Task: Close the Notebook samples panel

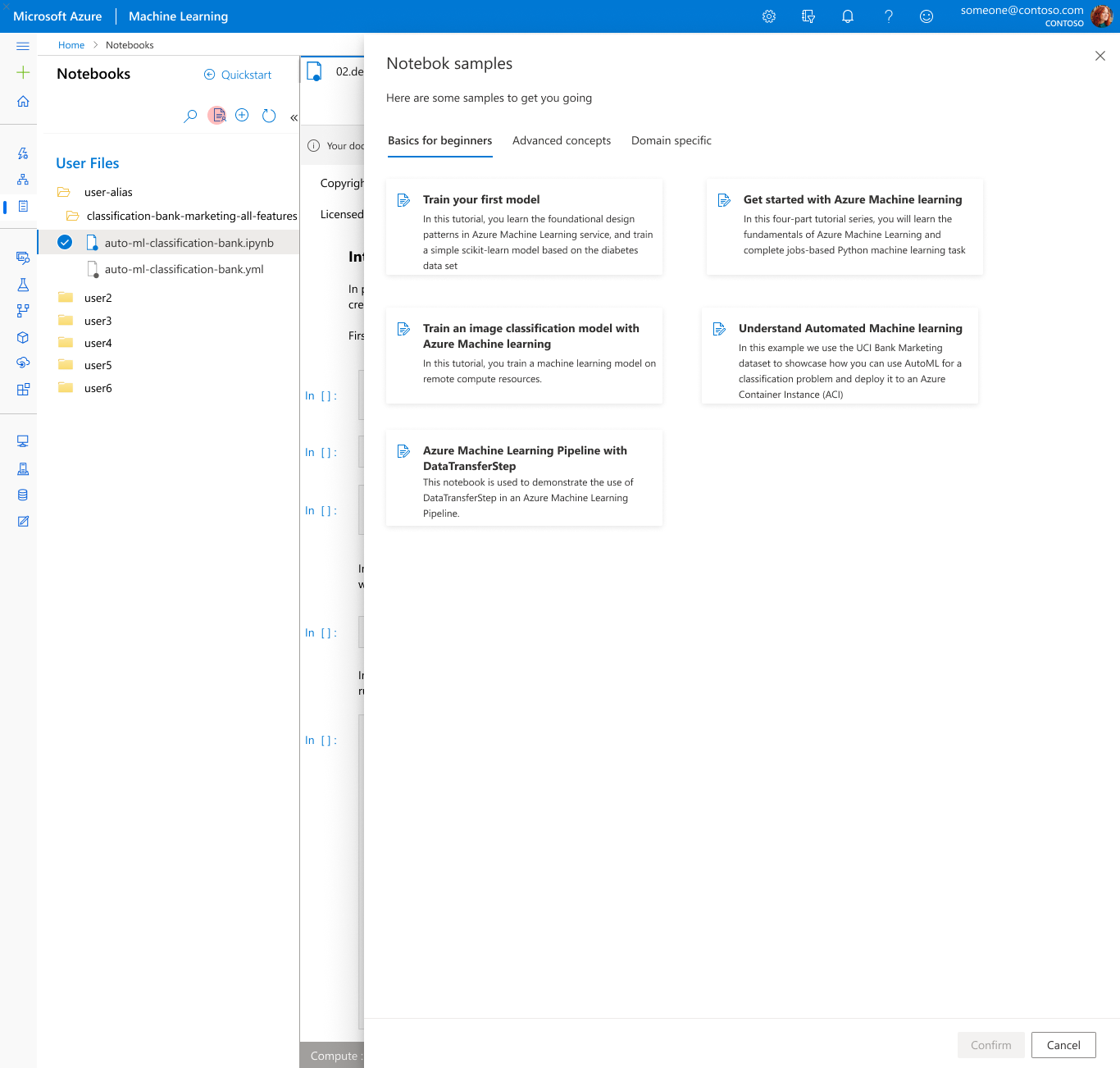Action: 1100,56
